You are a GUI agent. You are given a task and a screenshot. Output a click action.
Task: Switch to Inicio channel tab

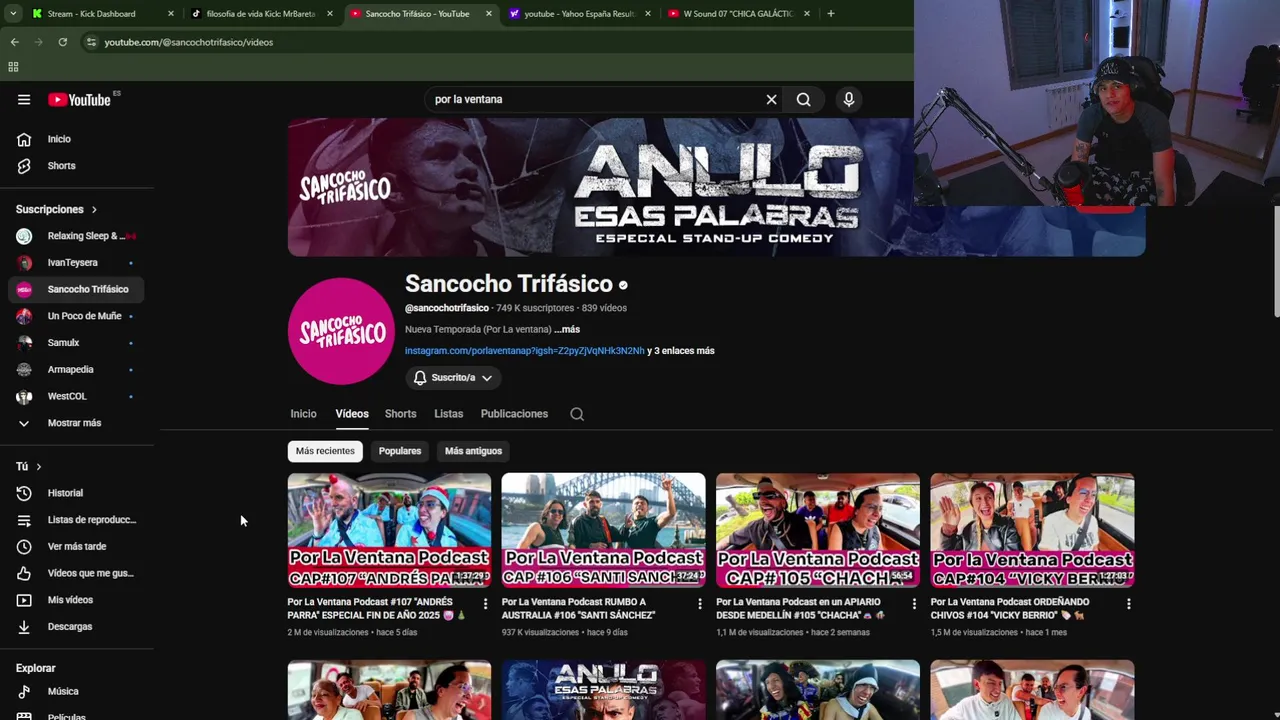pos(303,414)
